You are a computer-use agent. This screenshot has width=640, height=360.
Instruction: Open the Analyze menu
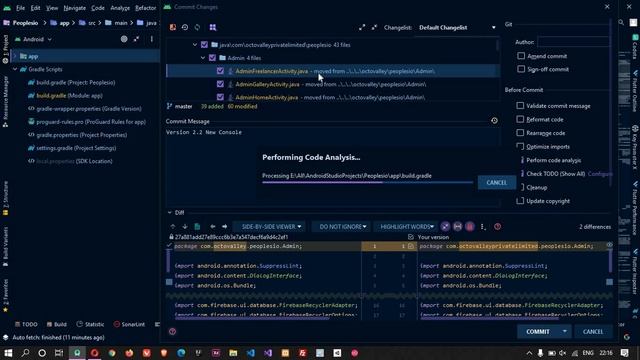(120, 8)
